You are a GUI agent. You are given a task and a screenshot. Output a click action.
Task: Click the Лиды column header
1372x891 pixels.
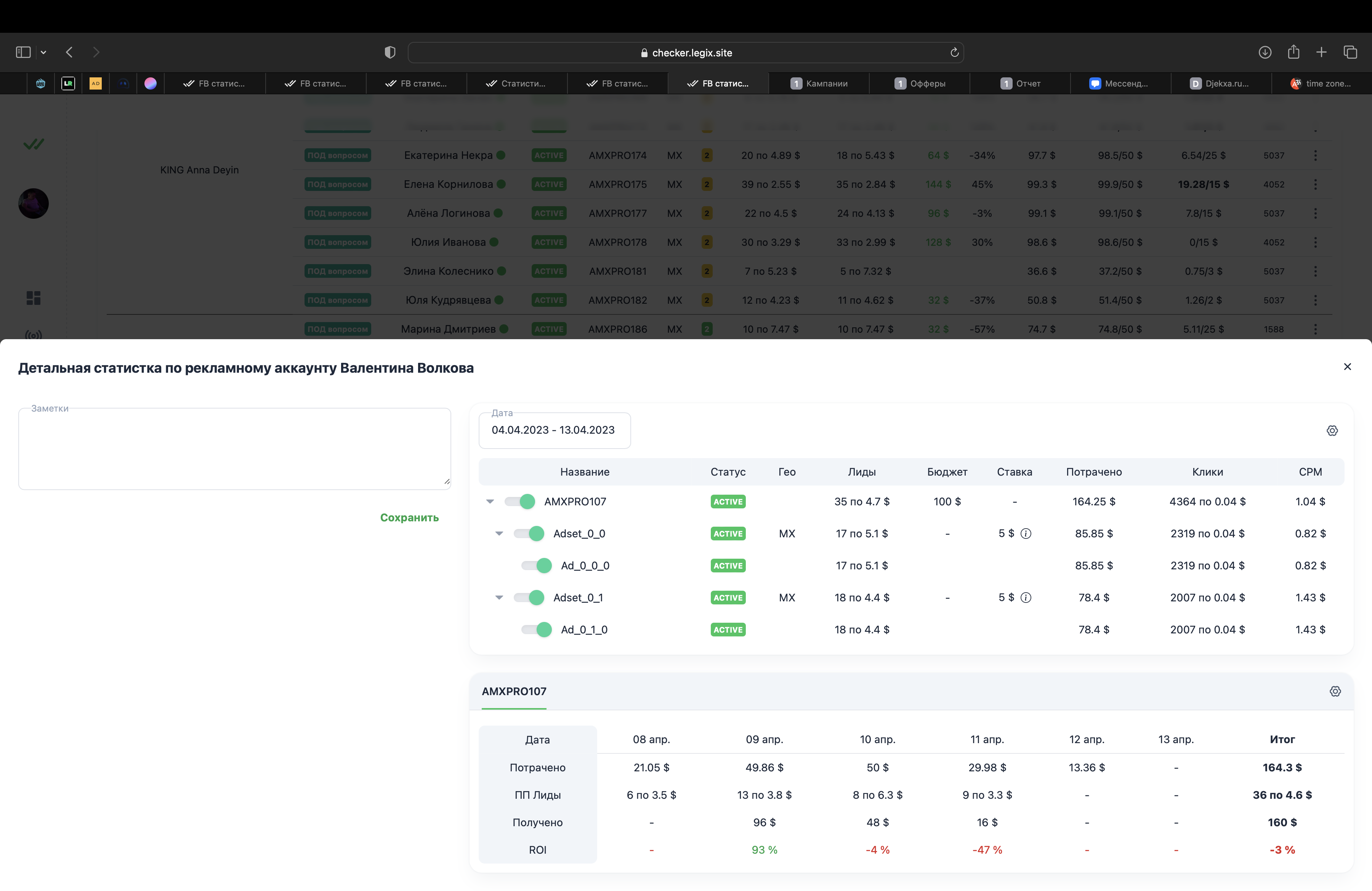pyautogui.click(x=862, y=472)
